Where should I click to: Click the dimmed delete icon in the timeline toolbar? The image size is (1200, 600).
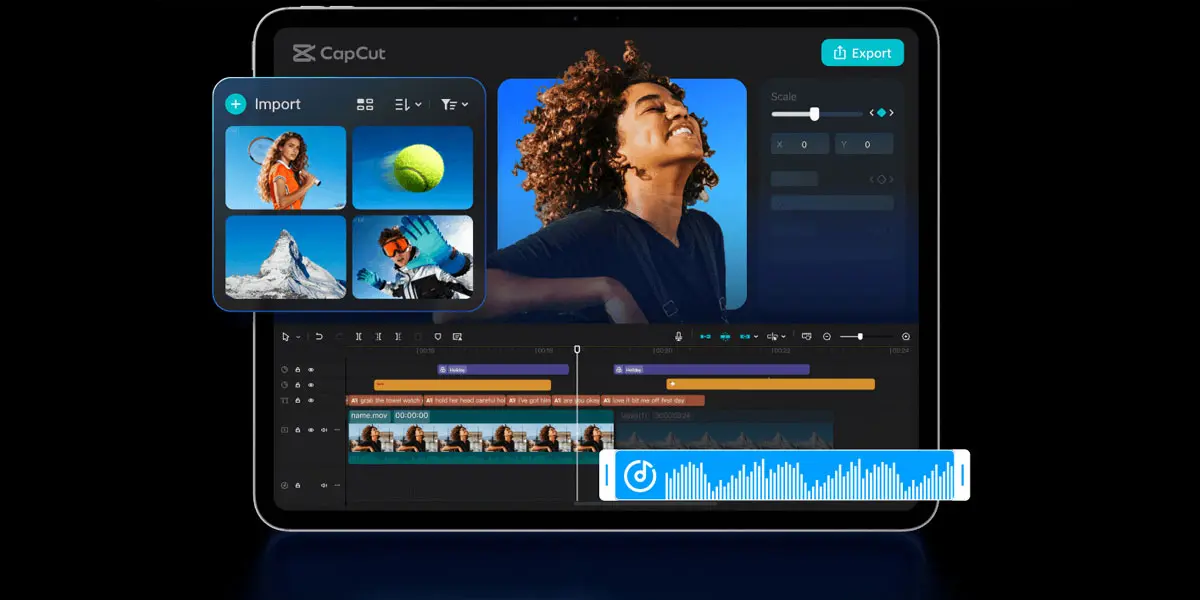click(418, 337)
